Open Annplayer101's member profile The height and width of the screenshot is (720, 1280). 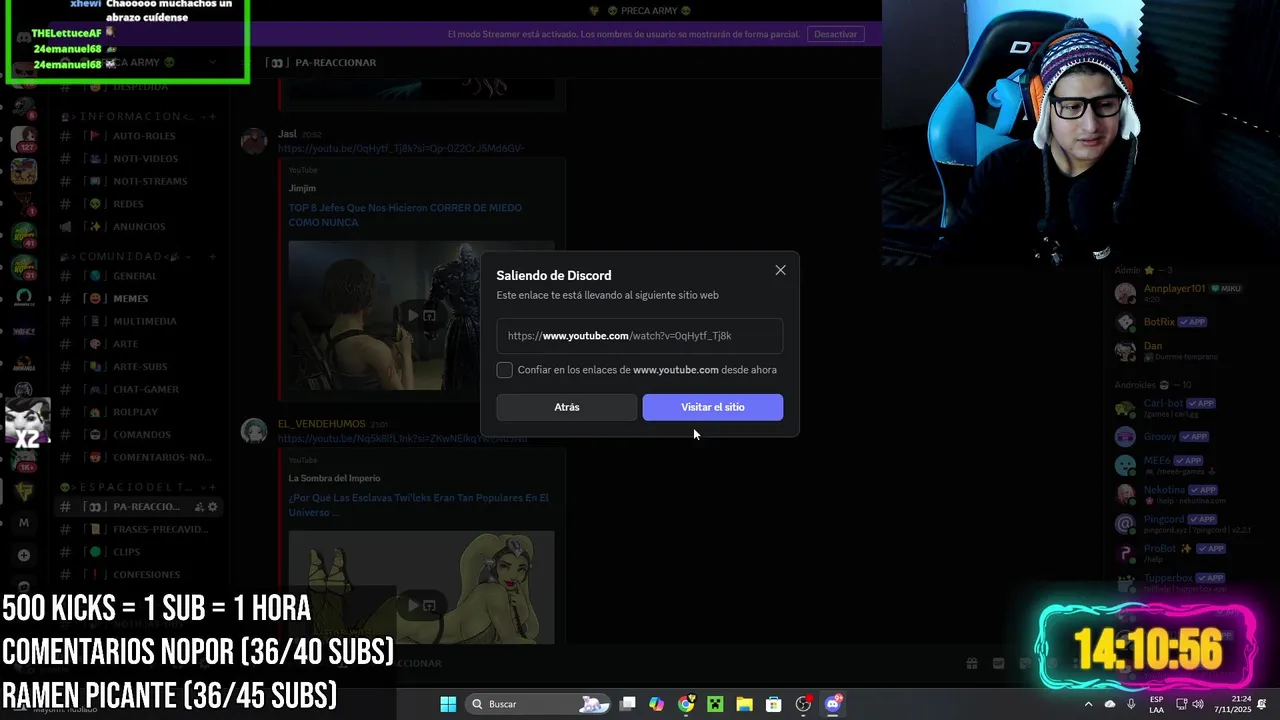tap(1190, 293)
